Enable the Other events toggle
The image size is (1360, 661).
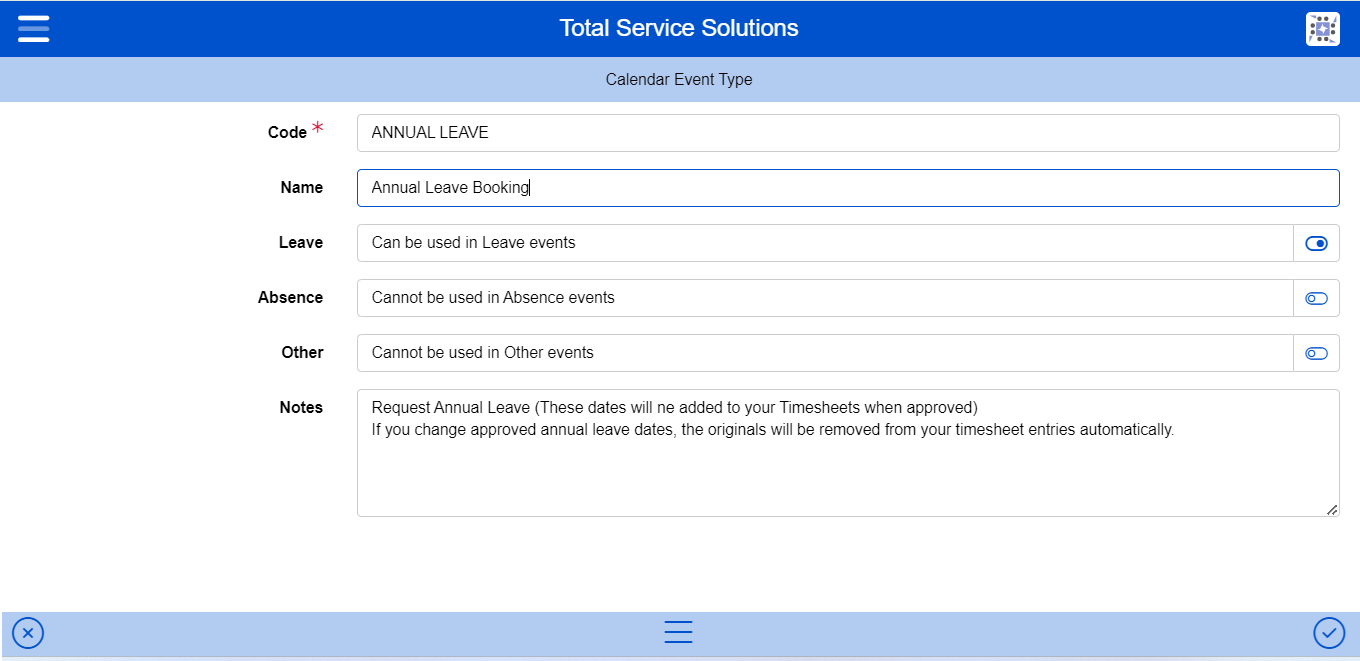point(1316,353)
